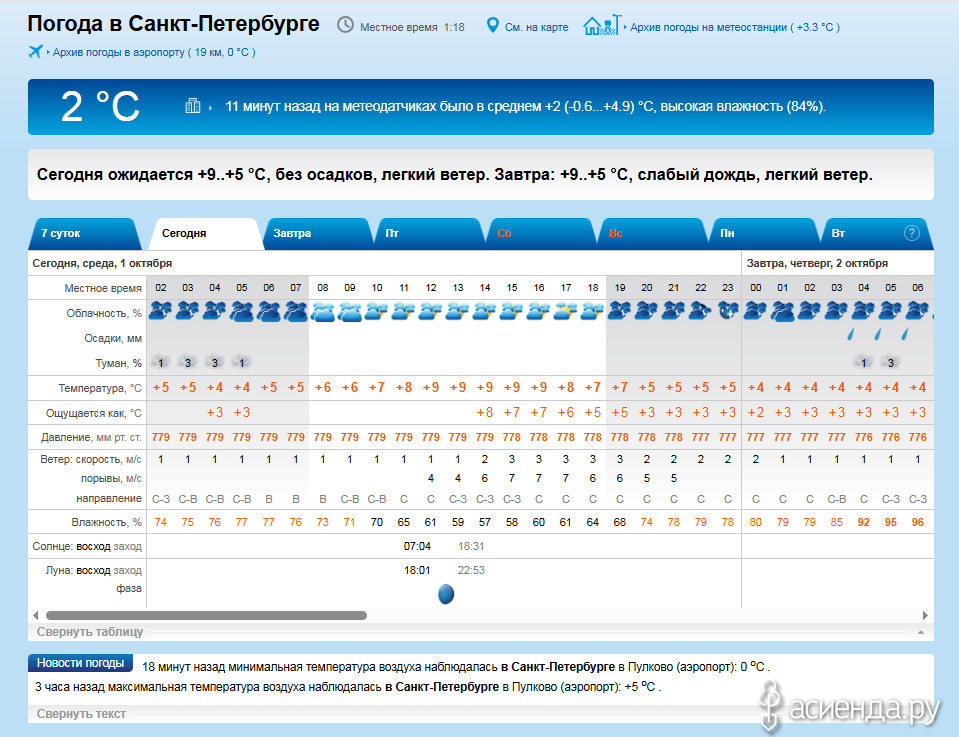Image resolution: width=959 pixels, height=737 pixels.
Task: Click the airplane icon for airport archive
Action: click(x=37, y=51)
